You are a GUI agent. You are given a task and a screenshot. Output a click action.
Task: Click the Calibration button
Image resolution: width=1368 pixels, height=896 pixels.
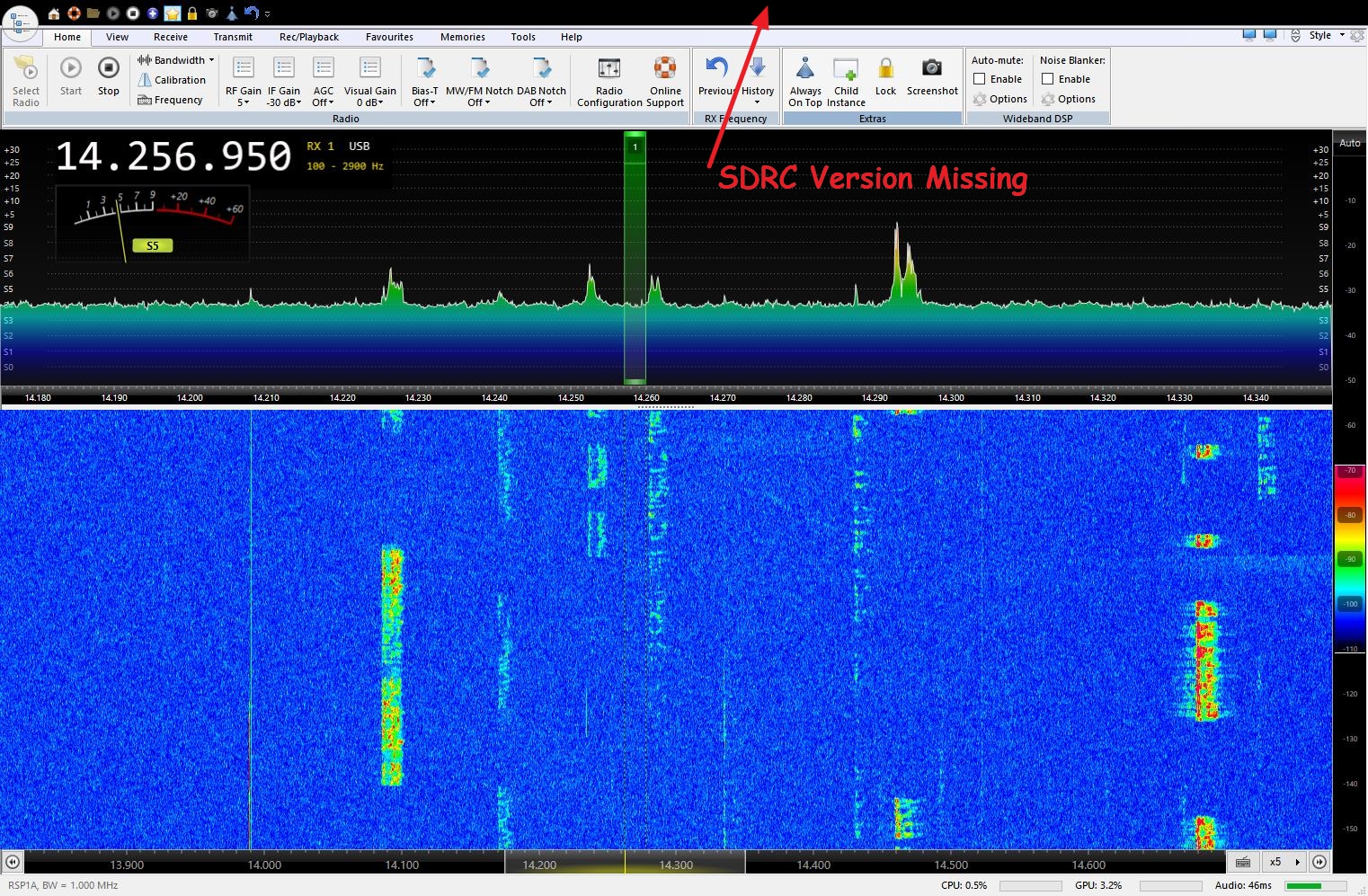(172, 80)
